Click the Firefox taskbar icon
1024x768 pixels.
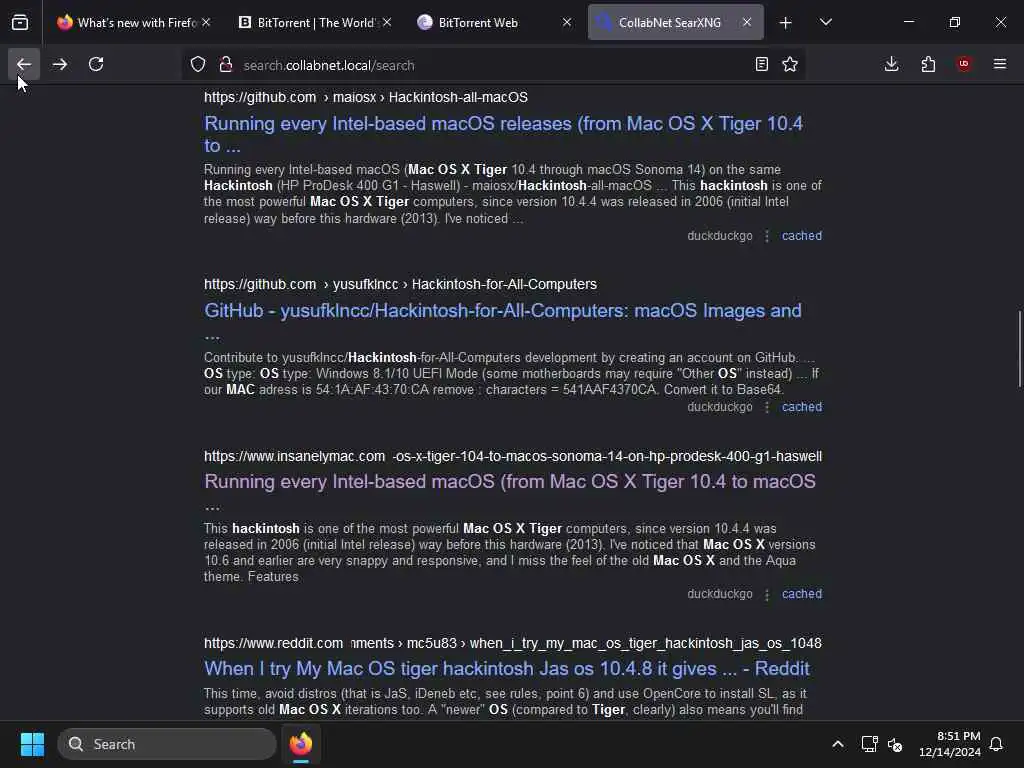pos(301,744)
